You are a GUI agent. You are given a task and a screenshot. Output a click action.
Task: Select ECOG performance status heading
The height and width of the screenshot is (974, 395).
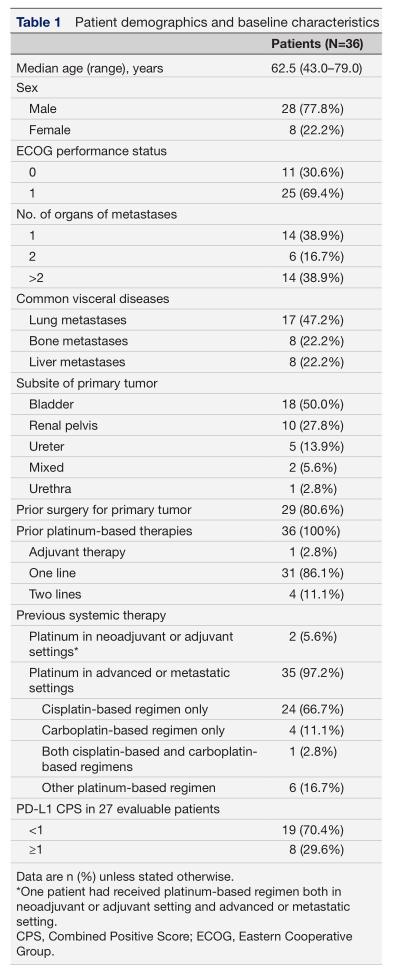[91, 151]
